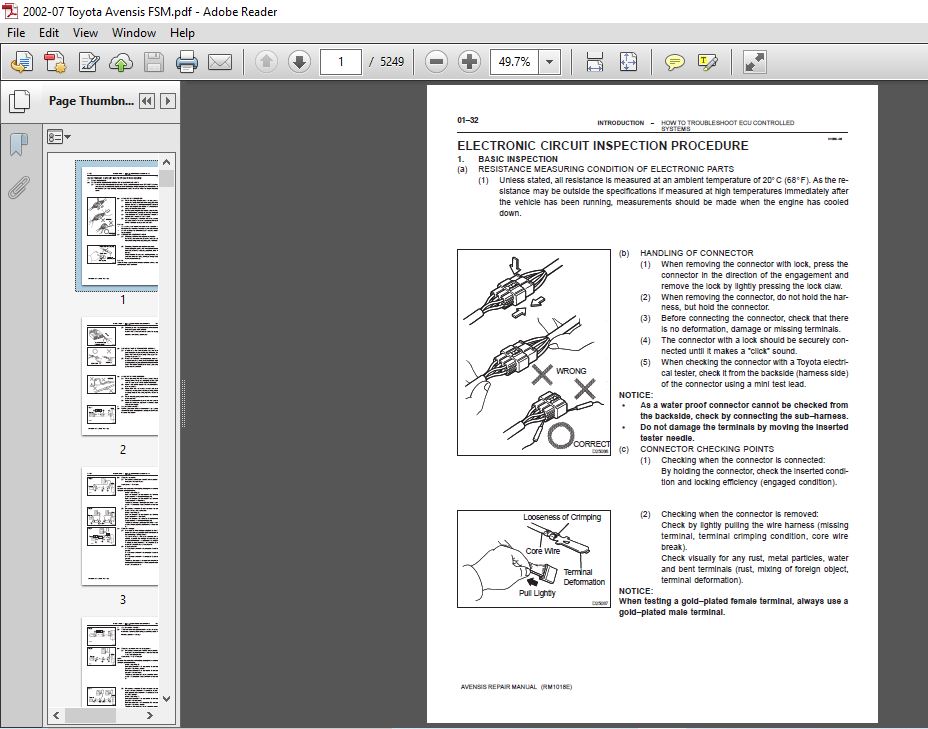The width and height of the screenshot is (928, 729).
Task: Click 'HANDLING OF CONNECTOR' text in document
Action: [x=697, y=253]
